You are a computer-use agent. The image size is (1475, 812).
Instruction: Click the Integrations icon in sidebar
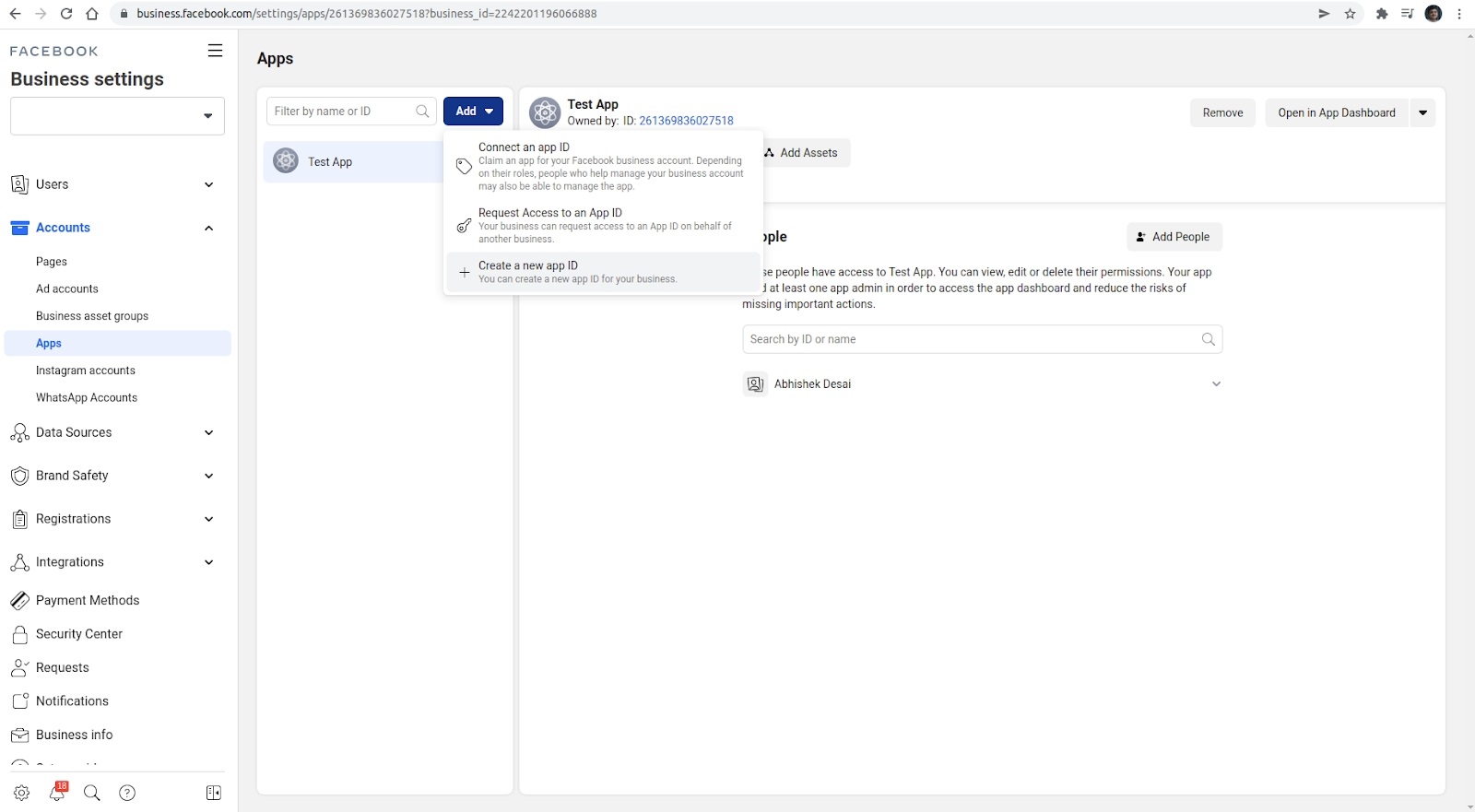point(19,562)
